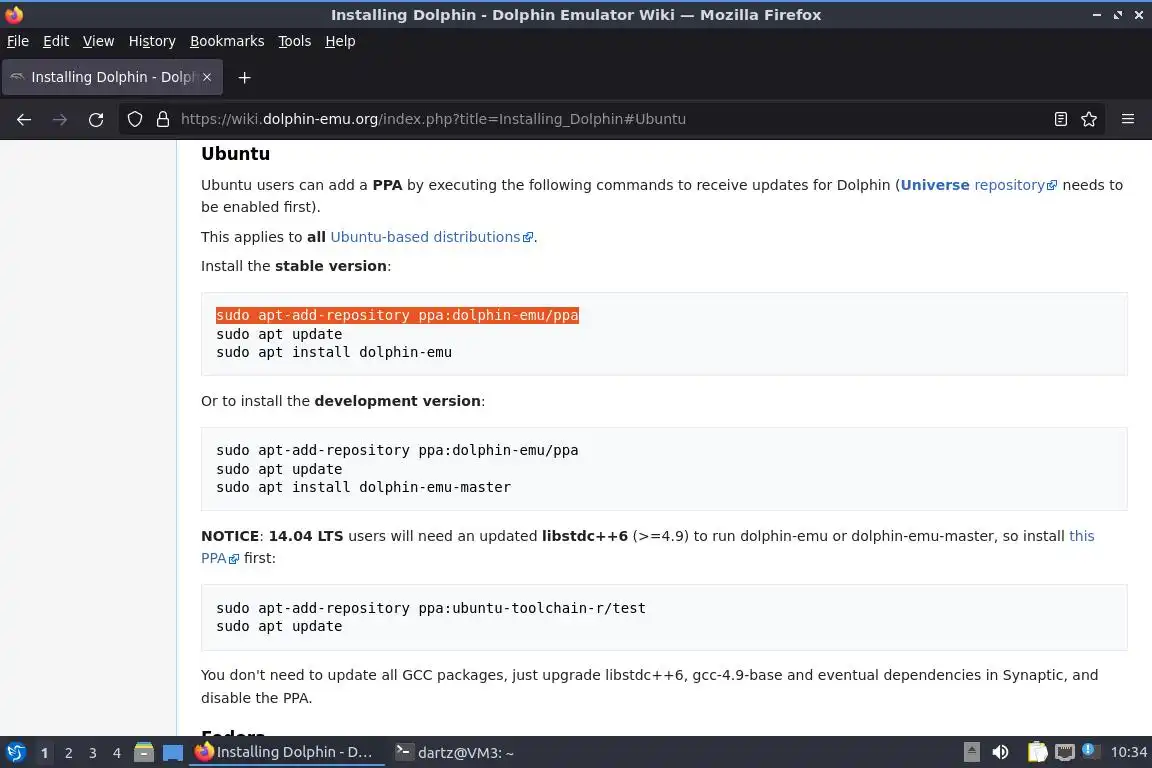
Task: Reload the page with the refresh icon
Action: (96, 119)
